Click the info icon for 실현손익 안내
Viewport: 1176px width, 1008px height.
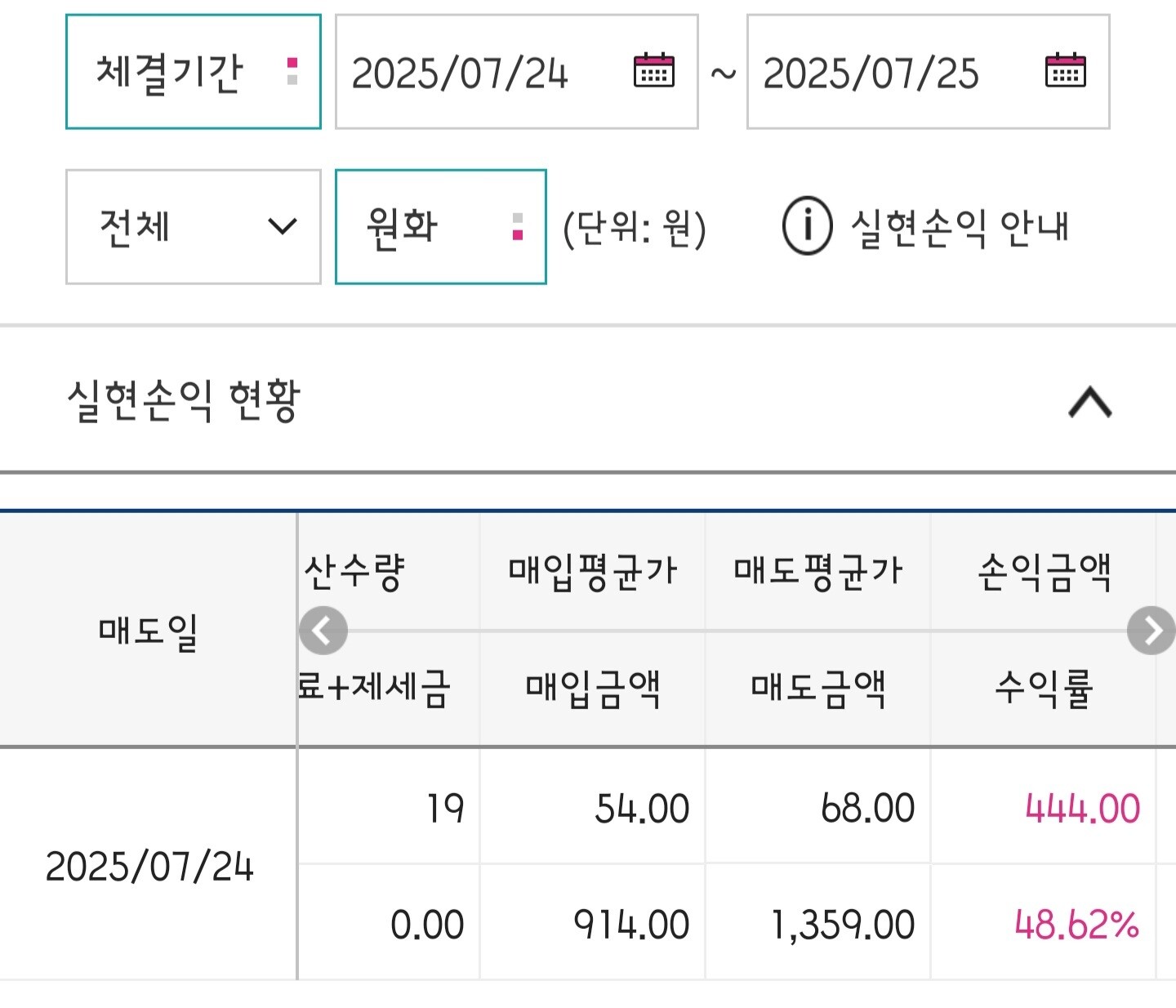pos(807,226)
